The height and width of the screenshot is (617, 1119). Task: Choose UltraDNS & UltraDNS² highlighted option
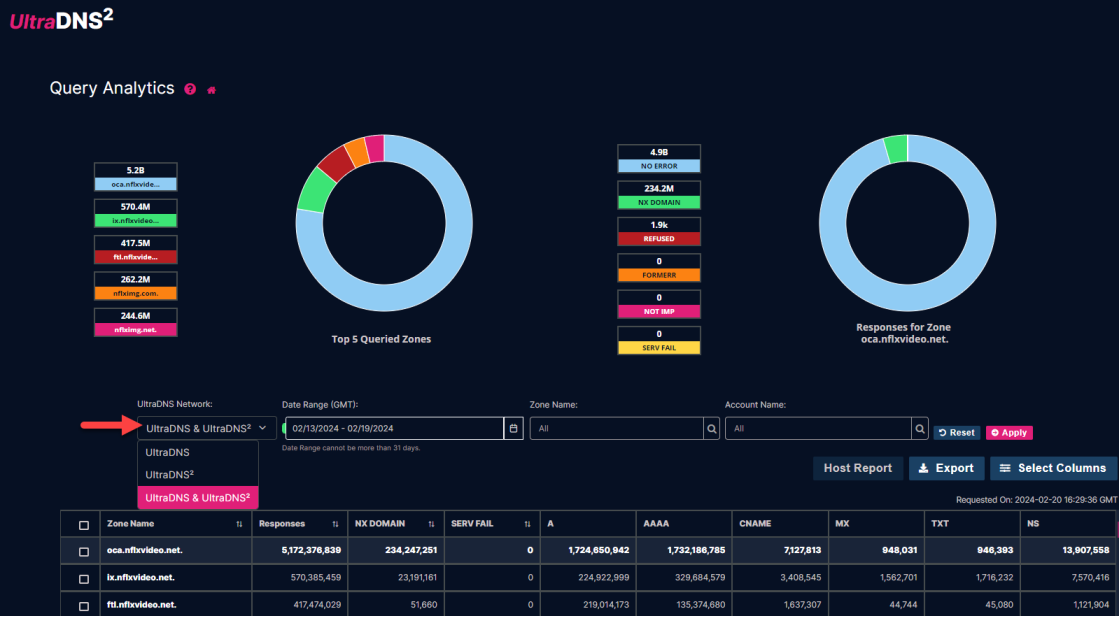pyautogui.click(x=198, y=498)
